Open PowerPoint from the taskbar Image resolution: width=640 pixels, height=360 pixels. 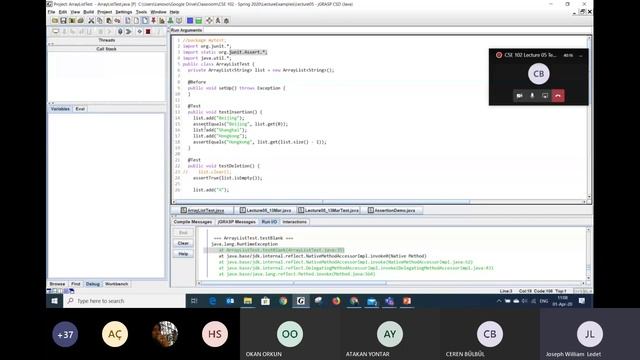[x=407, y=301]
